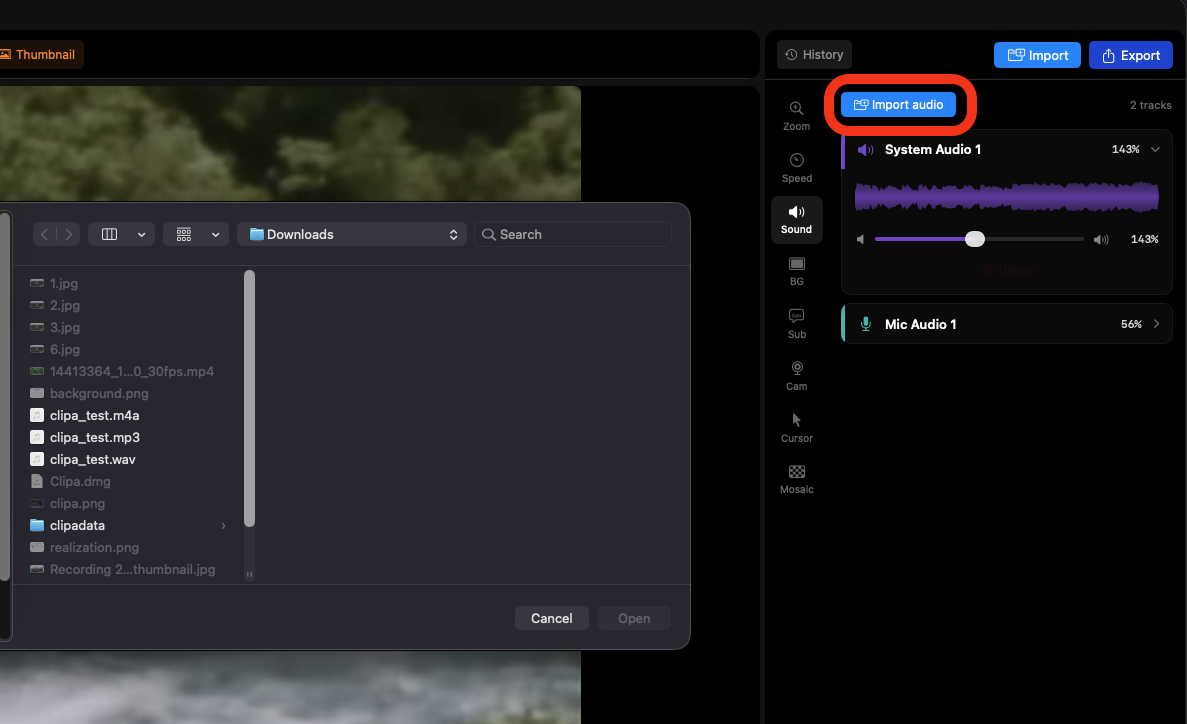Open the Sub subtitles panel
Viewport: 1187px width, 724px height.
coord(796,322)
